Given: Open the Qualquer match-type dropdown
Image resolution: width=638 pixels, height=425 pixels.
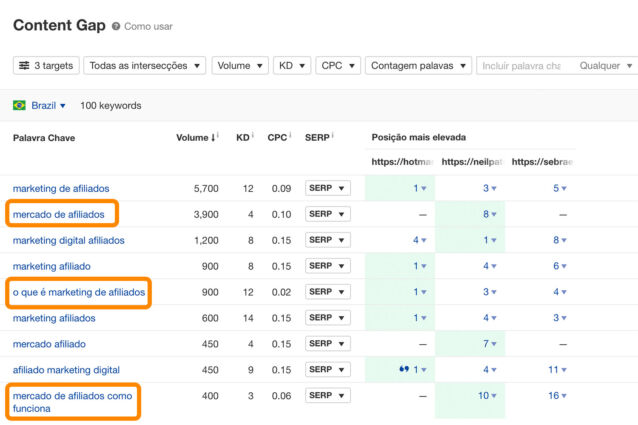Looking at the screenshot, I should [605, 66].
